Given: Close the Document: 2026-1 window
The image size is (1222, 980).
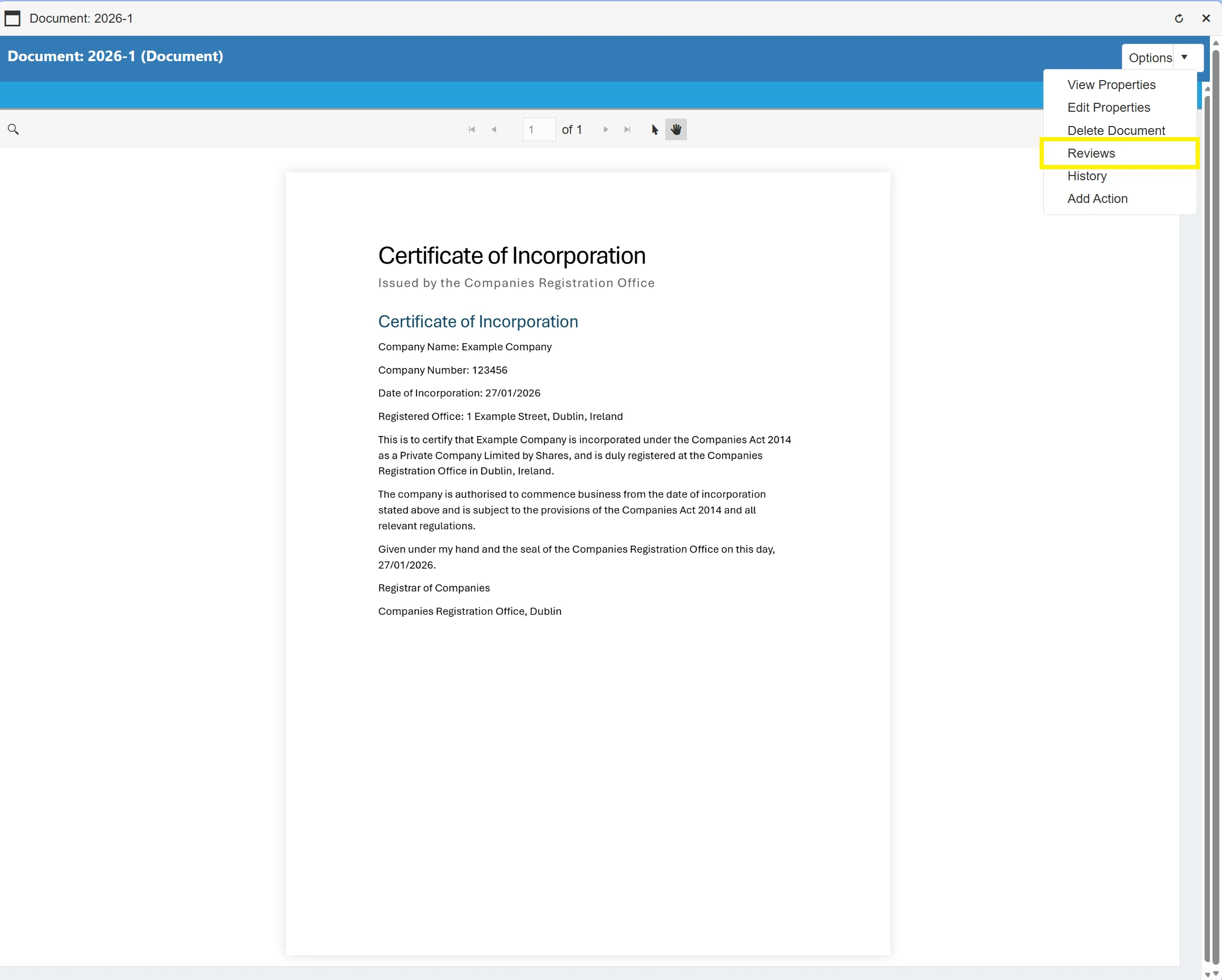Looking at the screenshot, I should pyautogui.click(x=1206, y=18).
